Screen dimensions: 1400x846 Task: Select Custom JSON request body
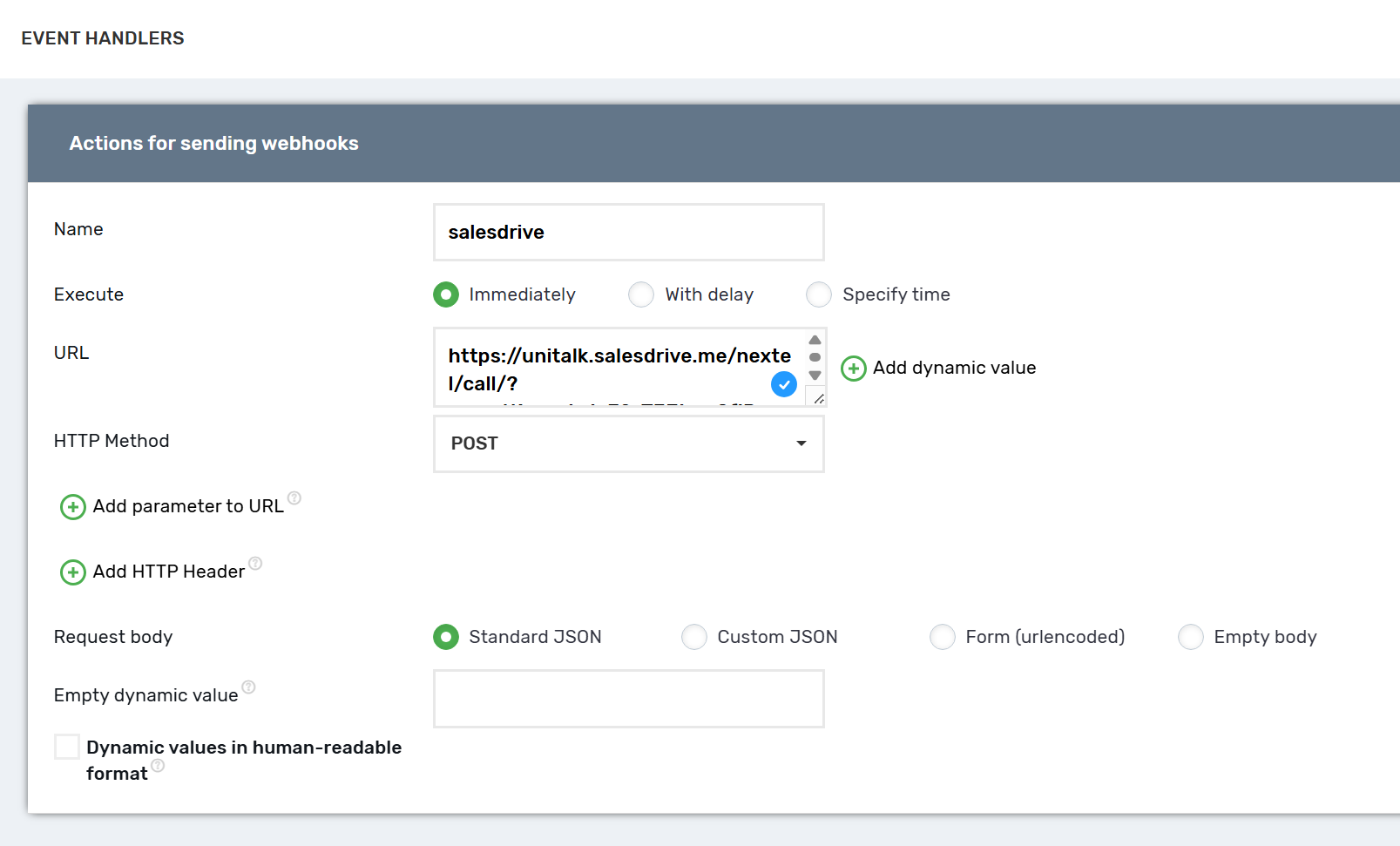point(694,637)
